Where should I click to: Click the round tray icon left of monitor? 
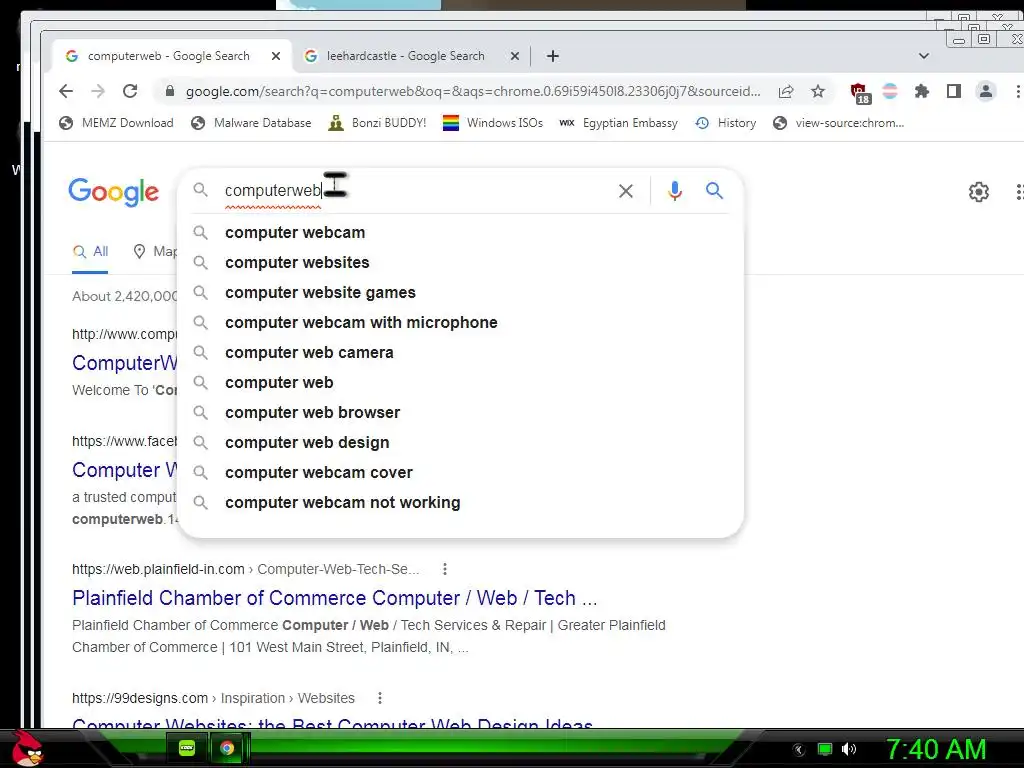(x=798, y=750)
